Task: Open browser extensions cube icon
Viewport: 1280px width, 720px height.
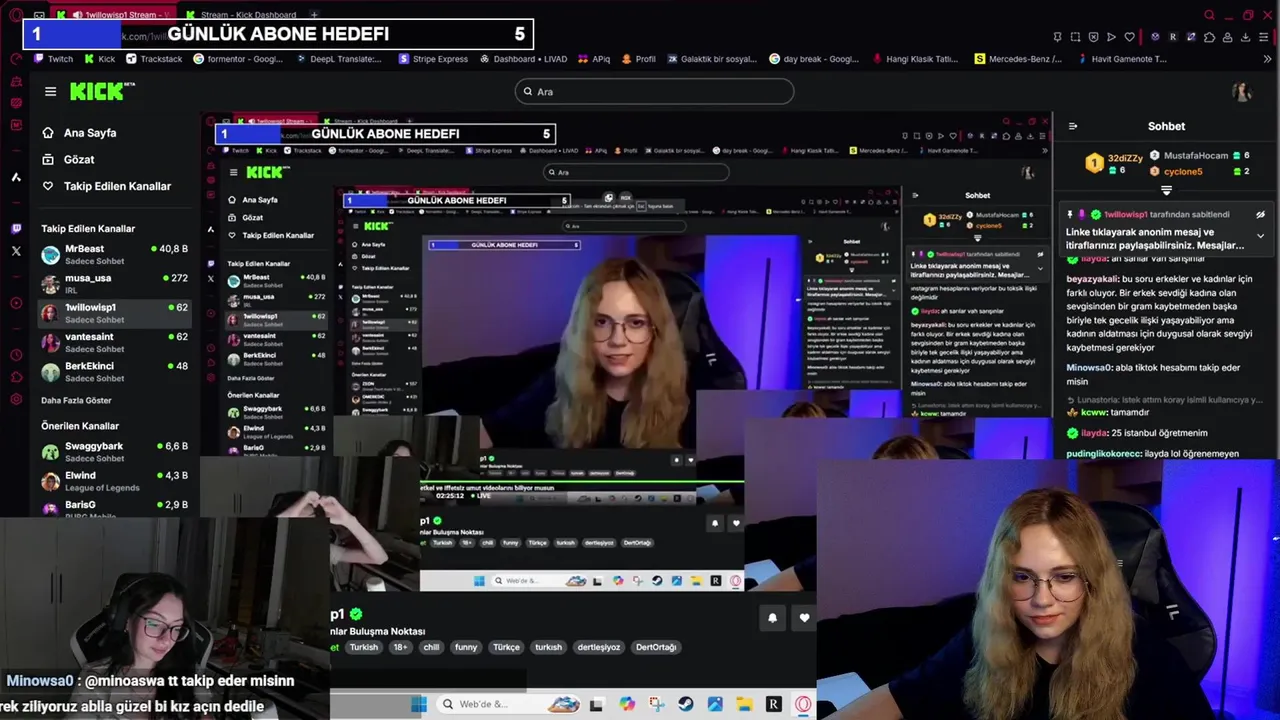Action: click(x=1210, y=37)
